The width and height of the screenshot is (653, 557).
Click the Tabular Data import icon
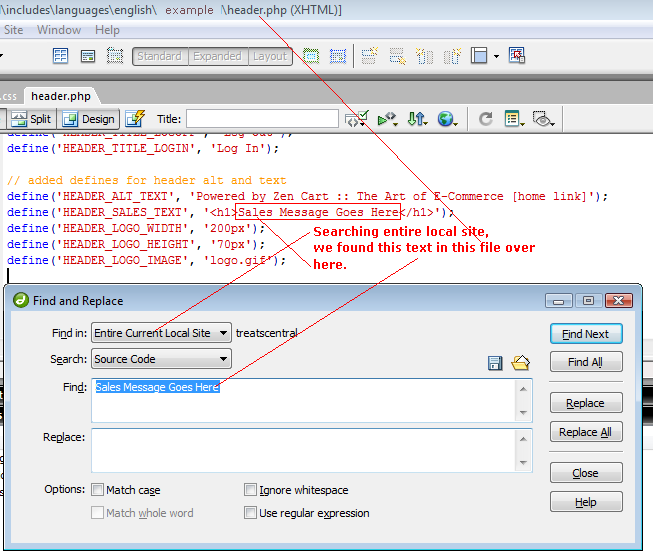pos(517,55)
